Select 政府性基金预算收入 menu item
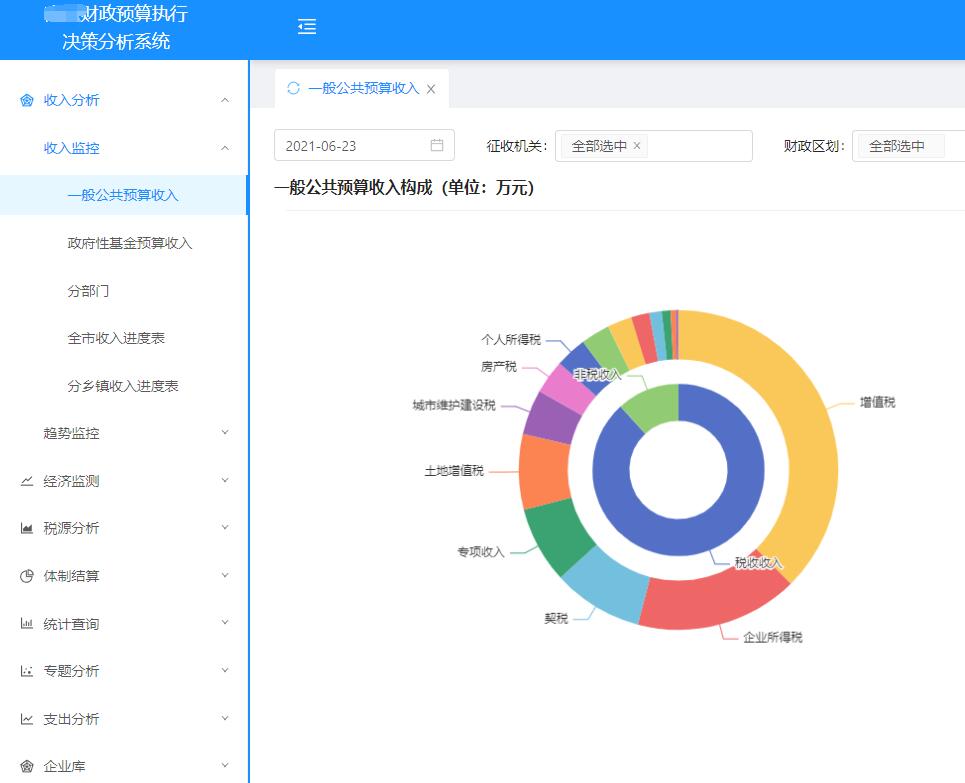 tap(130, 243)
